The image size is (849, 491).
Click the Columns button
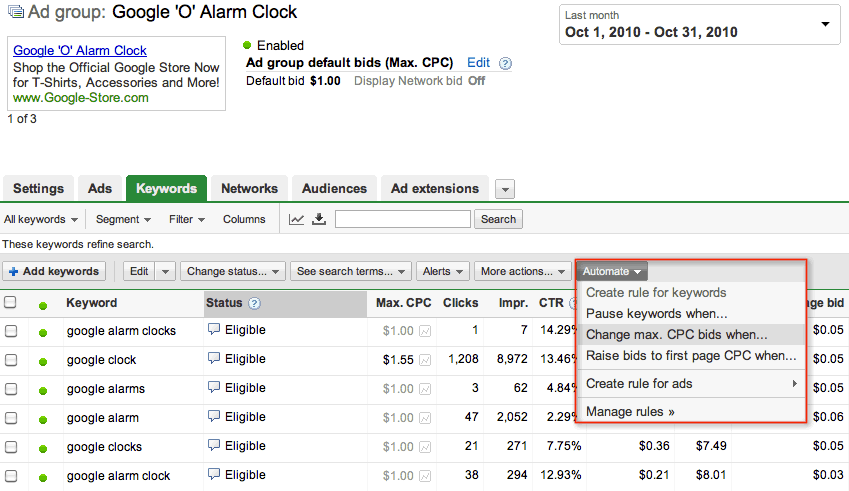tap(244, 219)
